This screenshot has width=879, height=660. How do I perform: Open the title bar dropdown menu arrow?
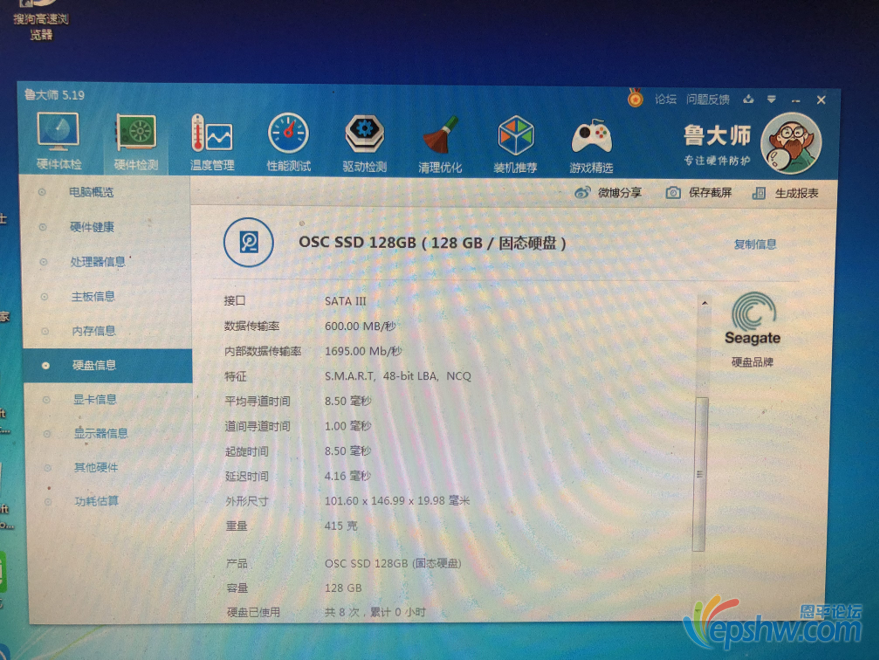(772, 99)
